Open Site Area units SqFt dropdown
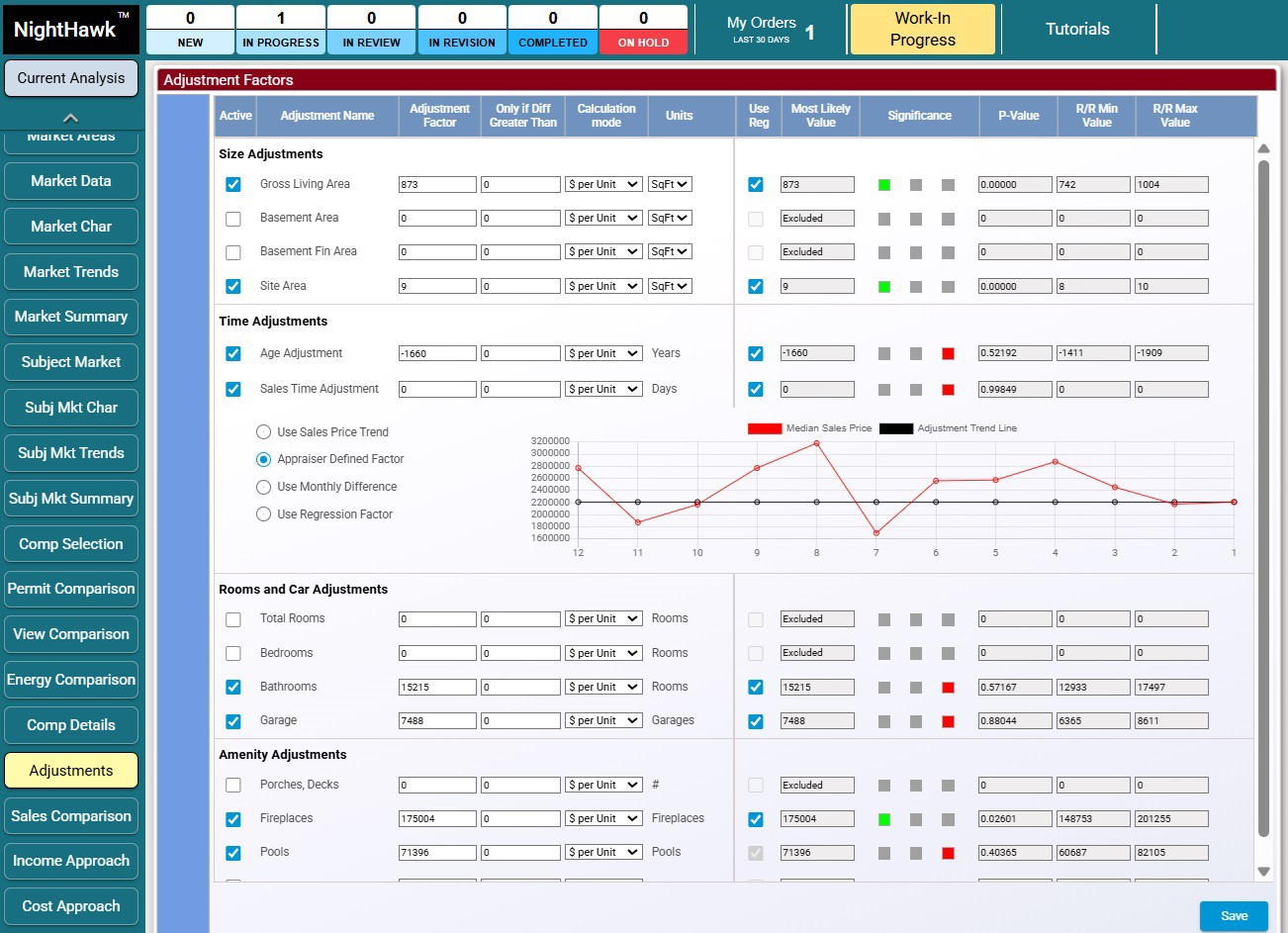 pyautogui.click(x=670, y=286)
